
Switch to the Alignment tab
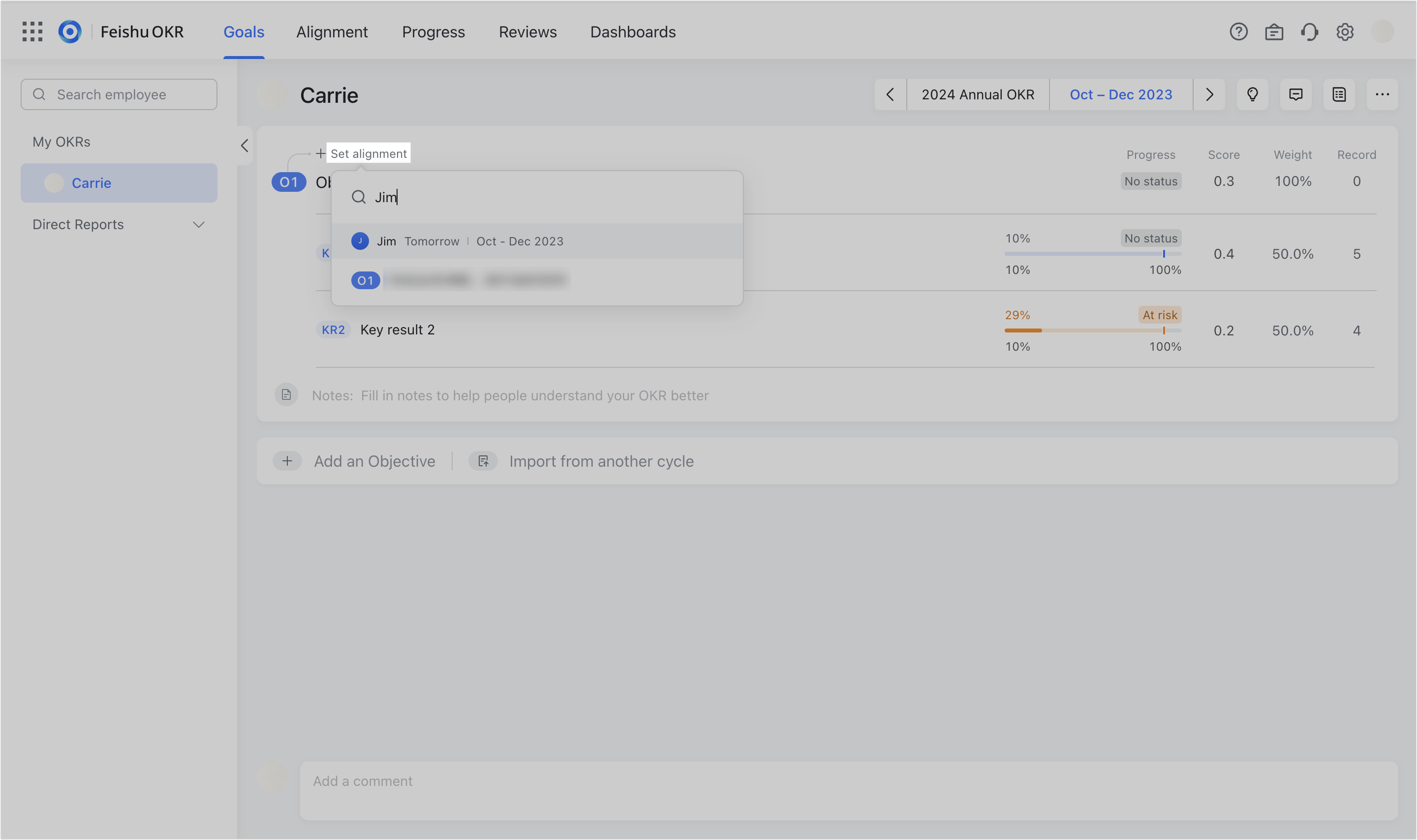tap(332, 31)
